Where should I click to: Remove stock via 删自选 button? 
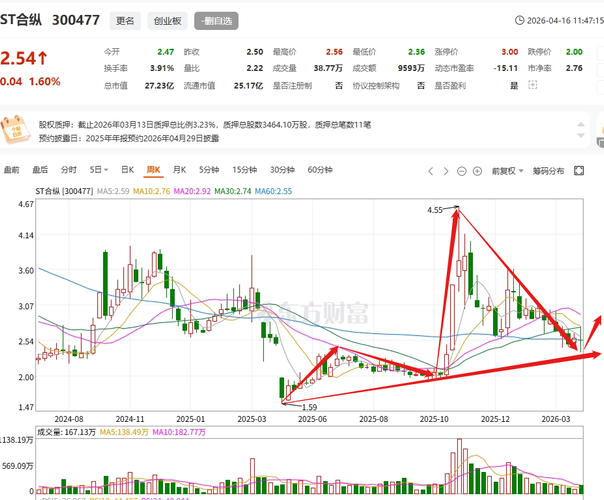tap(216, 21)
